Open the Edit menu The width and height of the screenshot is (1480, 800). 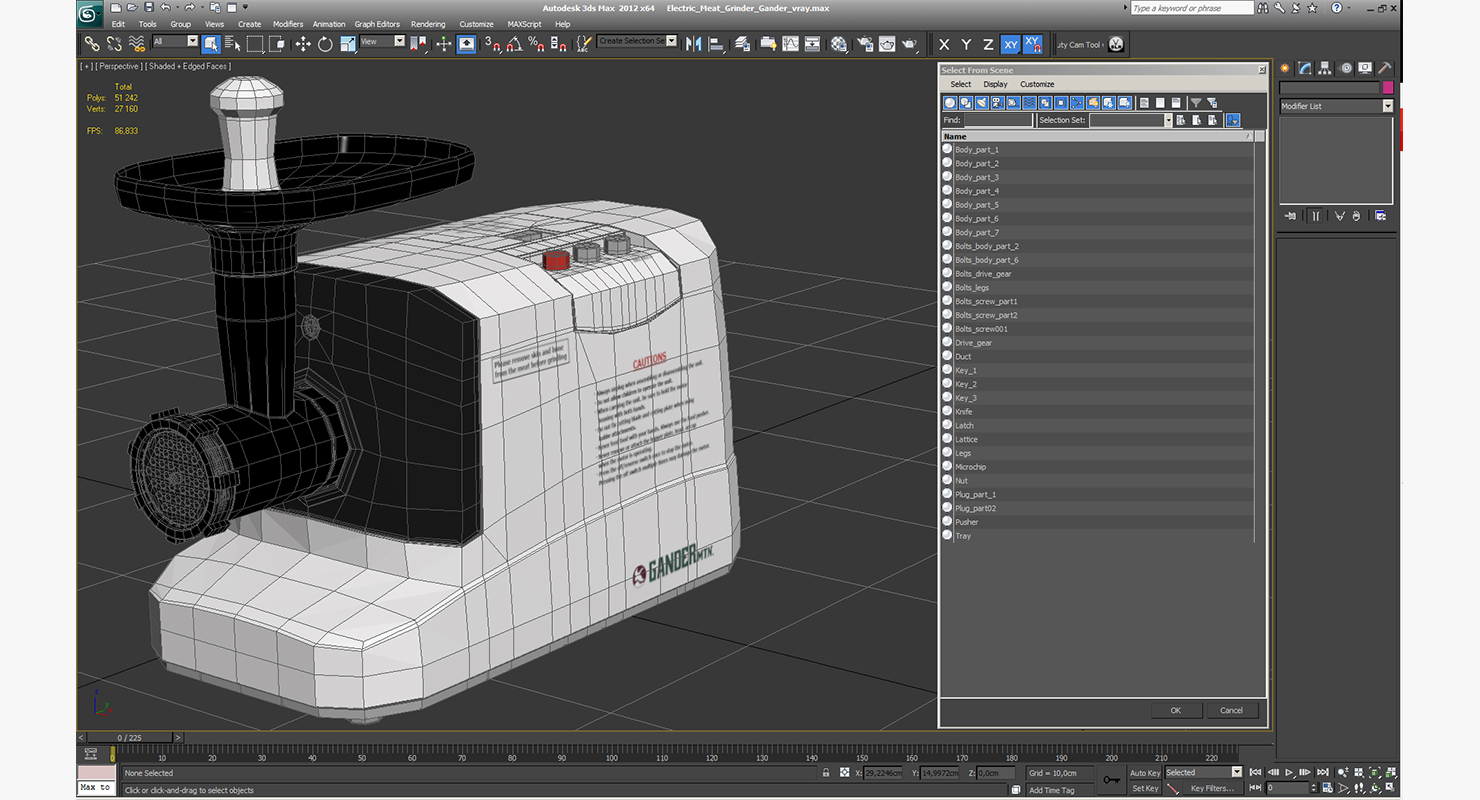click(x=118, y=24)
